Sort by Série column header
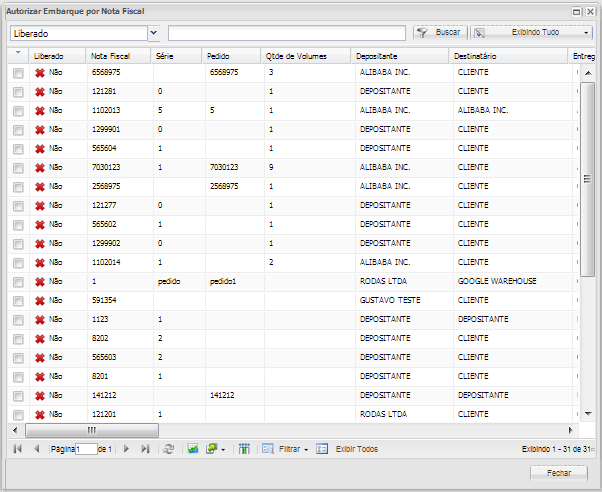This screenshot has height=492, width=602. pos(176,56)
